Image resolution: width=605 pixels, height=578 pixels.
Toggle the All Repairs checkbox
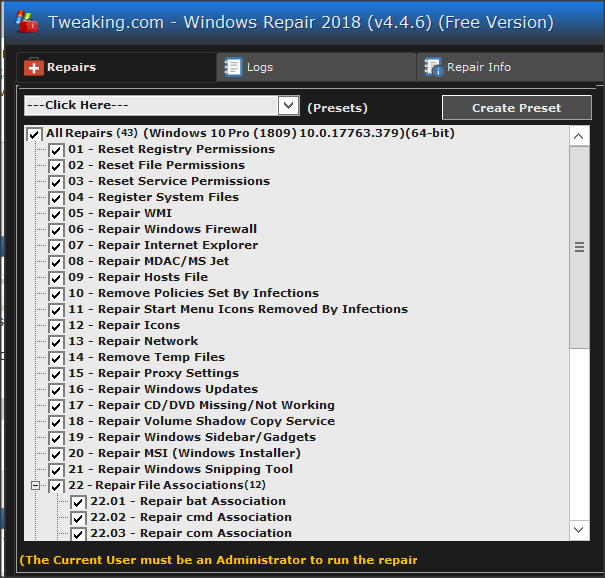click(x=34, y=135)
